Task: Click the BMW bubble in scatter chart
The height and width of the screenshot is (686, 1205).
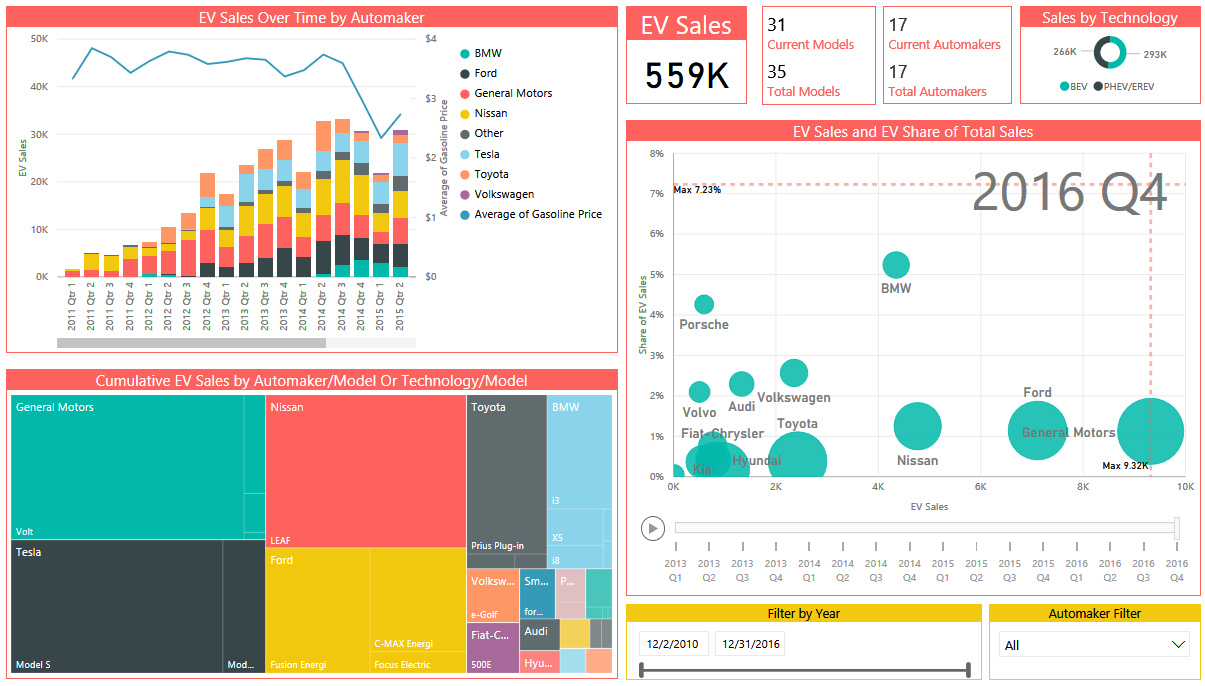Action: (x=896, y=265)
